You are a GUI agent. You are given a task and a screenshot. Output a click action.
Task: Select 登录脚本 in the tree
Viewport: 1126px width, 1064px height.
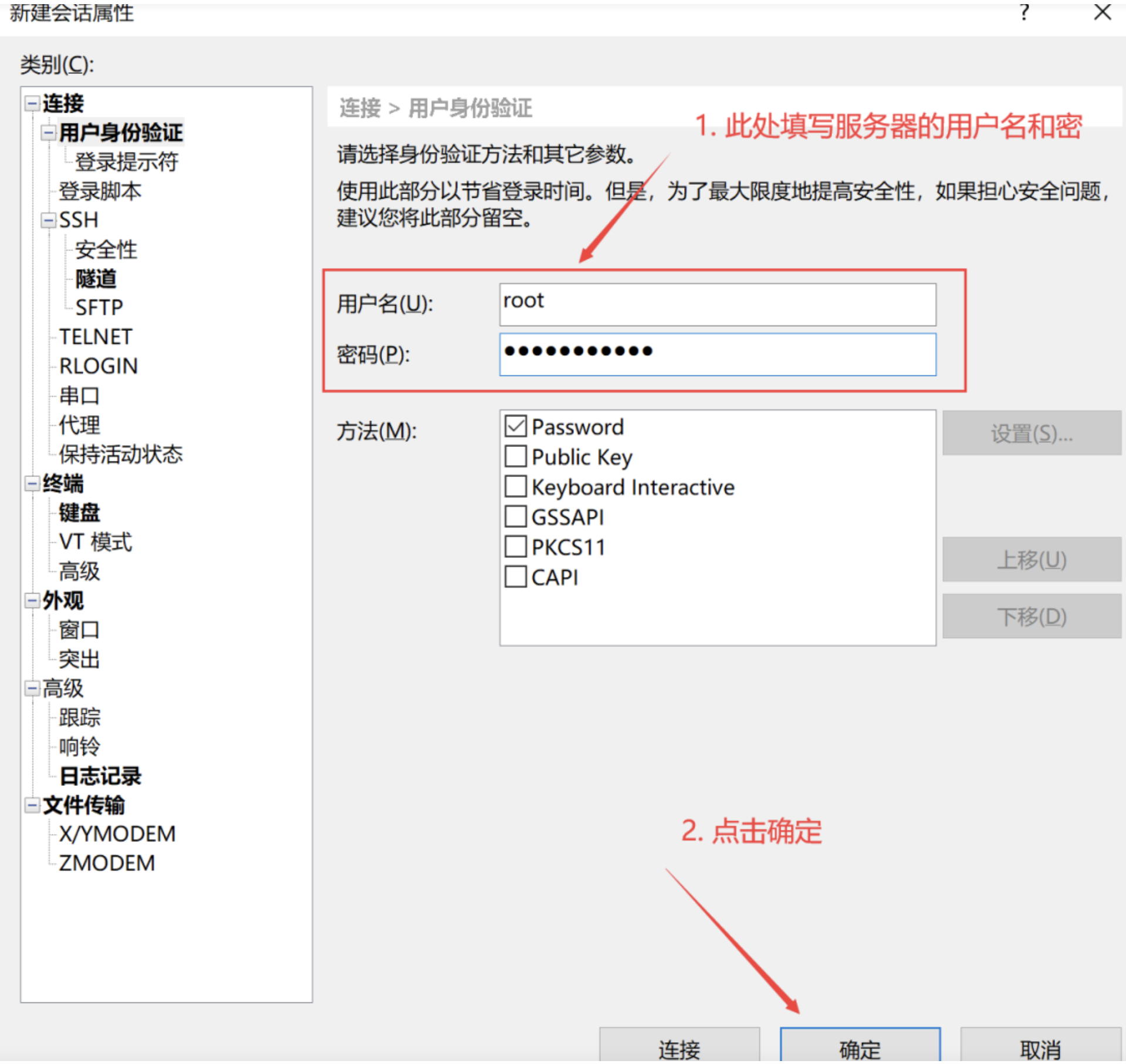tap(100, 192)
